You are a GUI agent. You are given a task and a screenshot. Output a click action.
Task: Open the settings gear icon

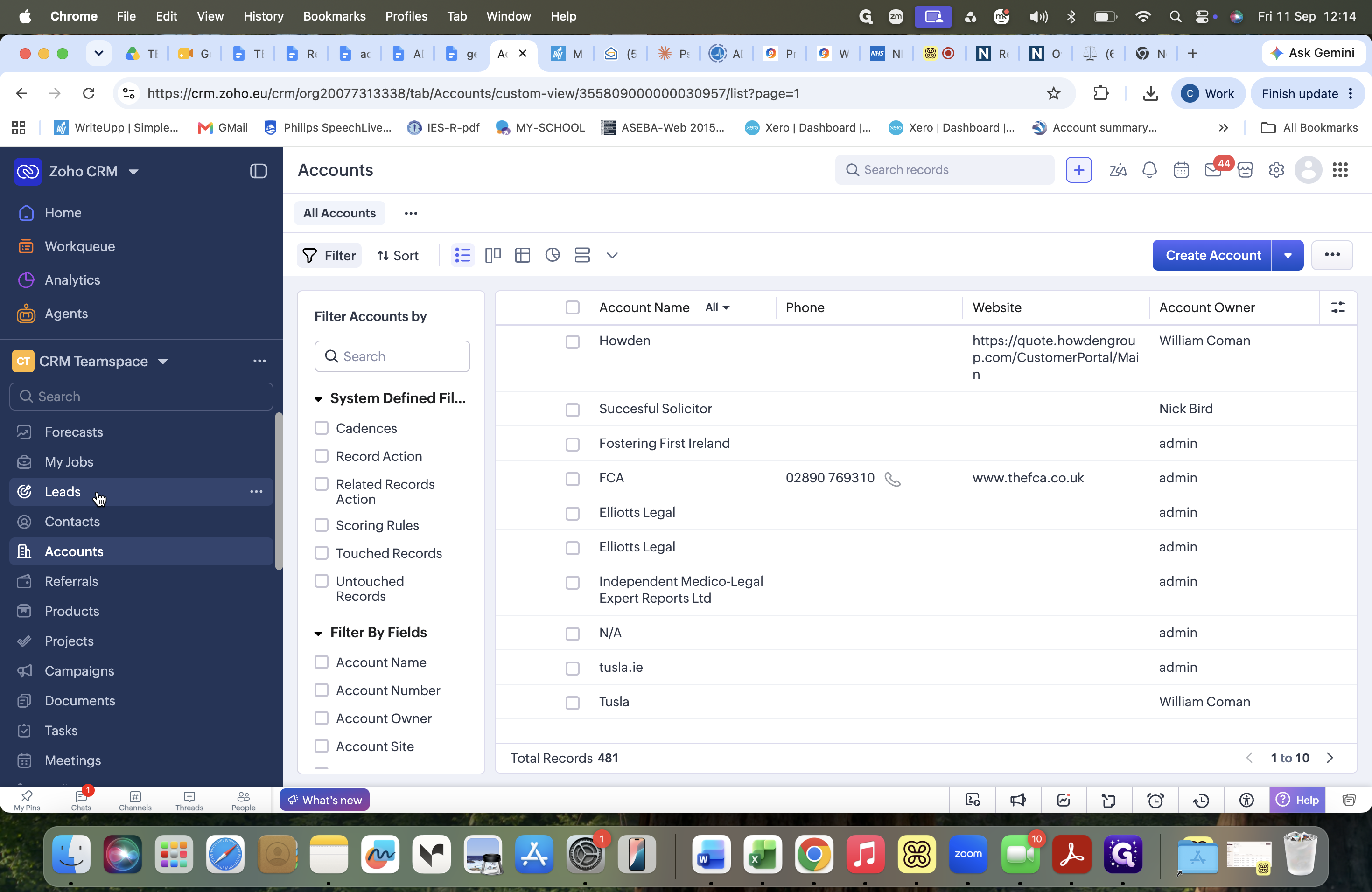1276,170
